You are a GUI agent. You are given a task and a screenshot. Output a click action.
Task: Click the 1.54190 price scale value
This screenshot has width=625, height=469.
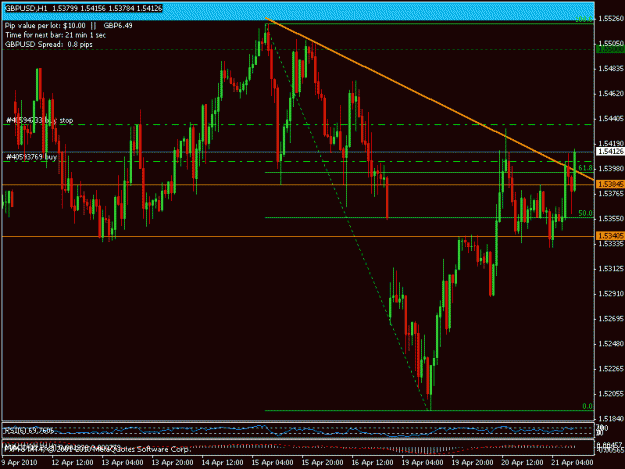click(x=611, y=143)
